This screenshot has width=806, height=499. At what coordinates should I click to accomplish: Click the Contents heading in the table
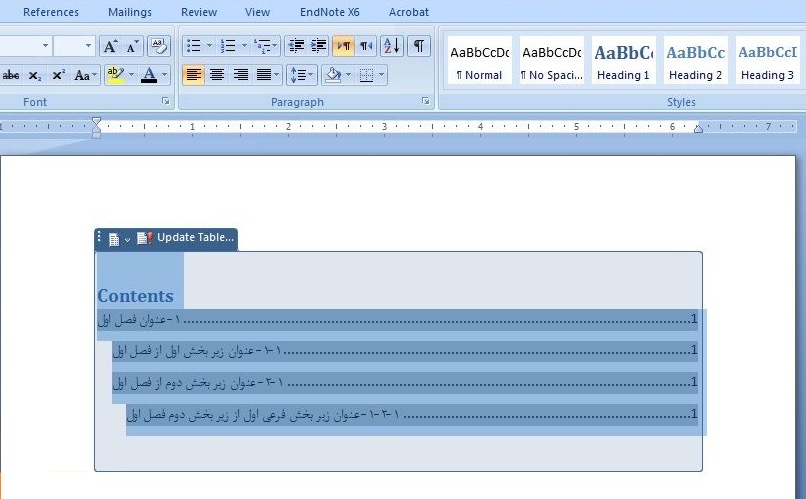[135, 296]
